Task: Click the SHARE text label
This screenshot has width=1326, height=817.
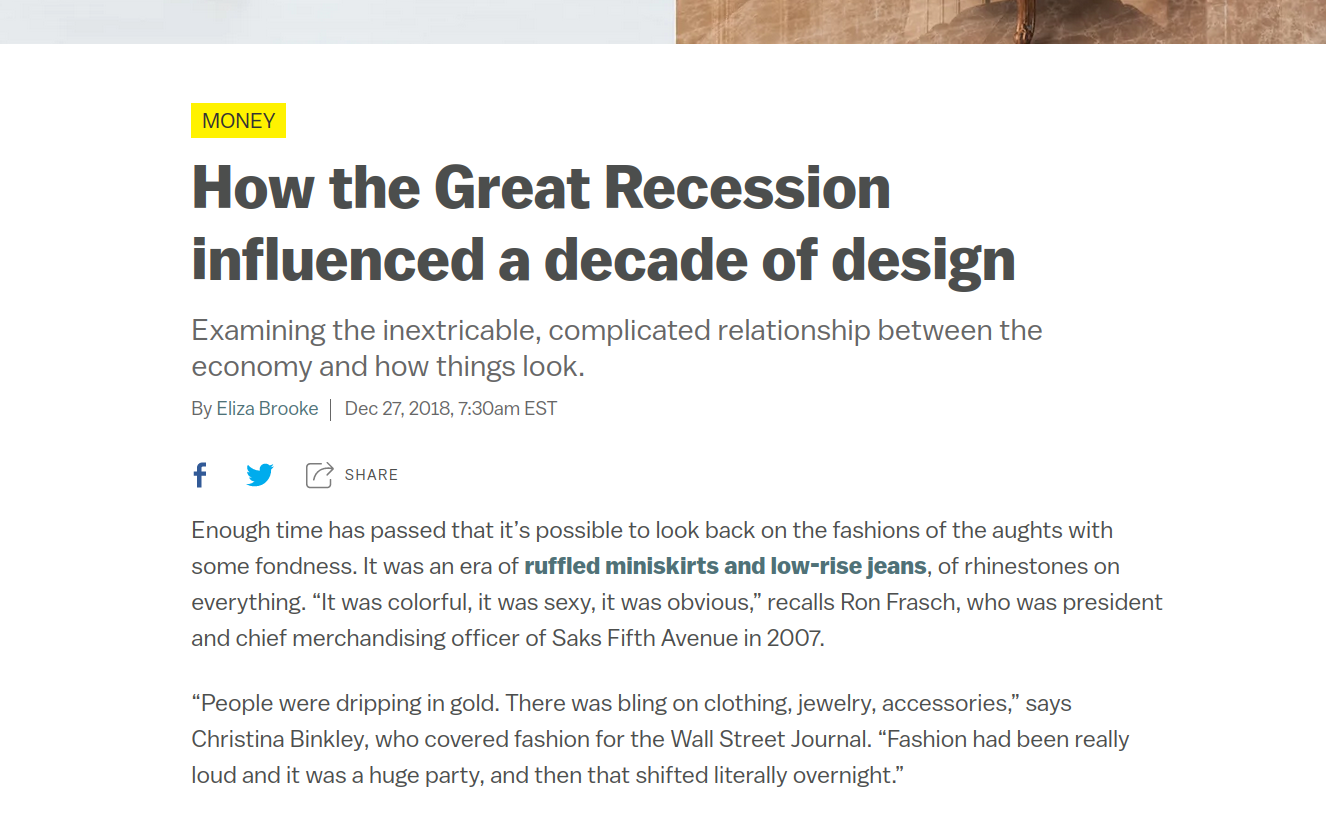Action: (371, 475)
